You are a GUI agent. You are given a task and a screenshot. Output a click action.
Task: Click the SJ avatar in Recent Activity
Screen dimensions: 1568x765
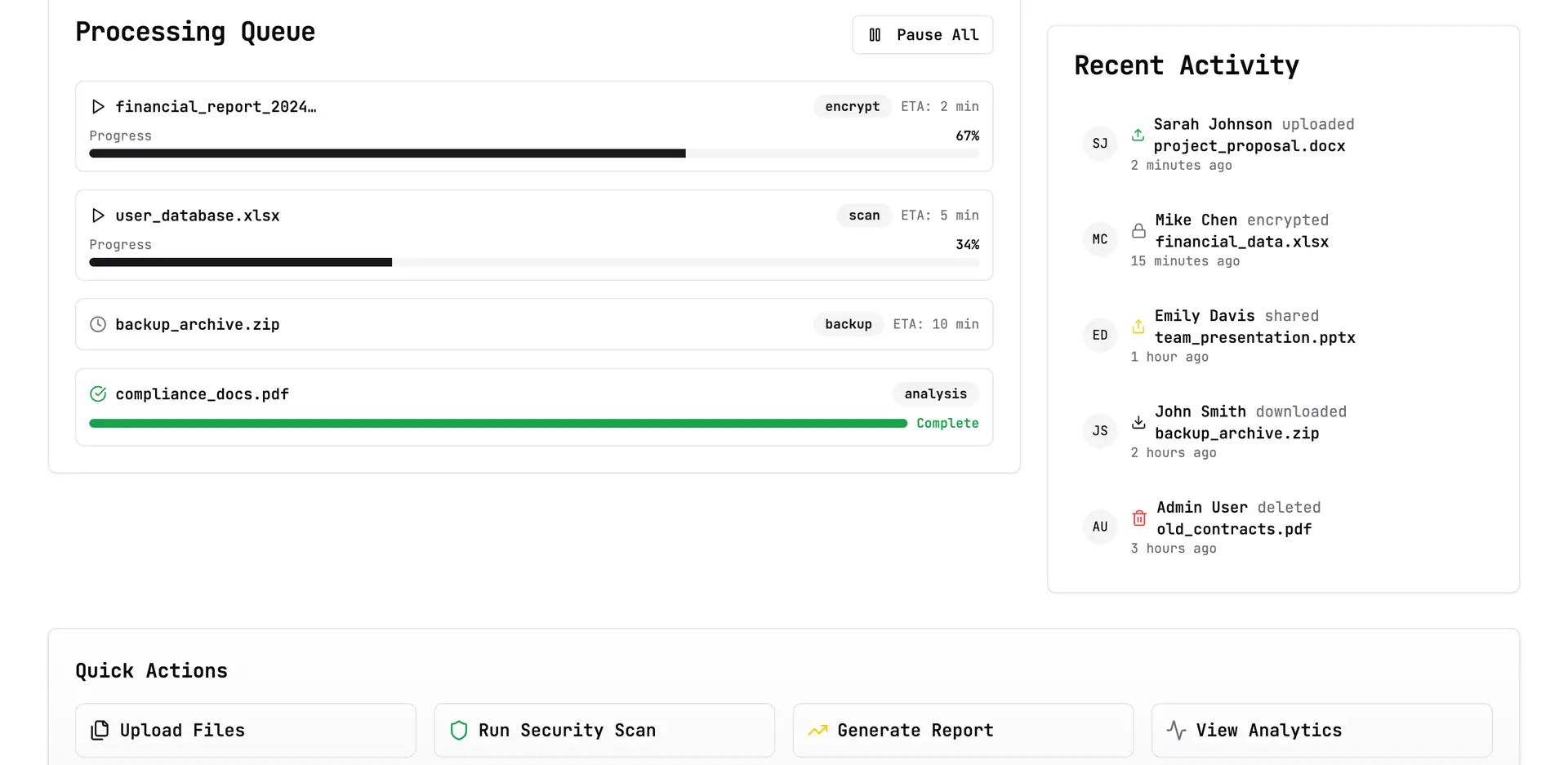coord(1100,144)
